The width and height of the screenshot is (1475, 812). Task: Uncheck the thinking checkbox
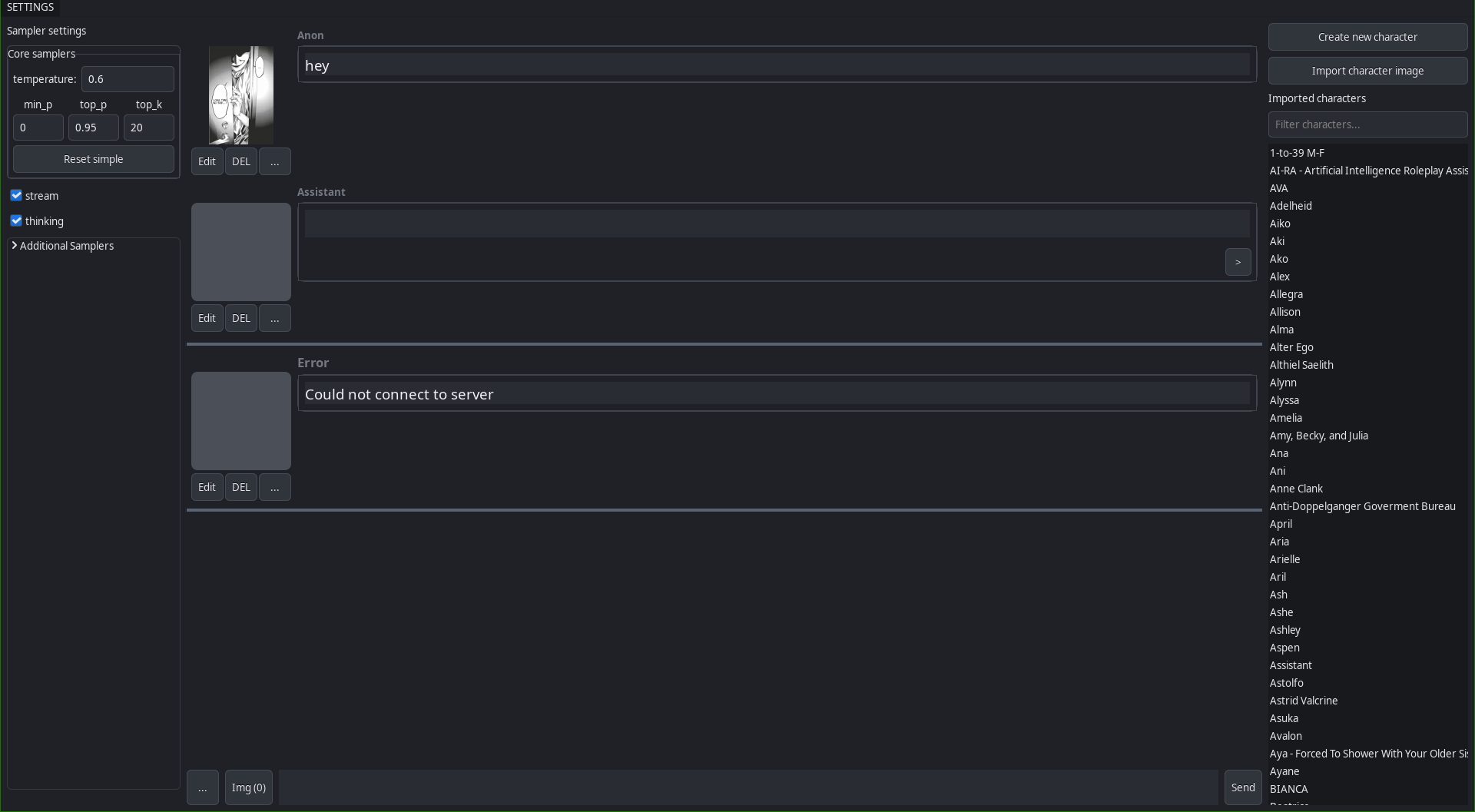pos(16,220)
